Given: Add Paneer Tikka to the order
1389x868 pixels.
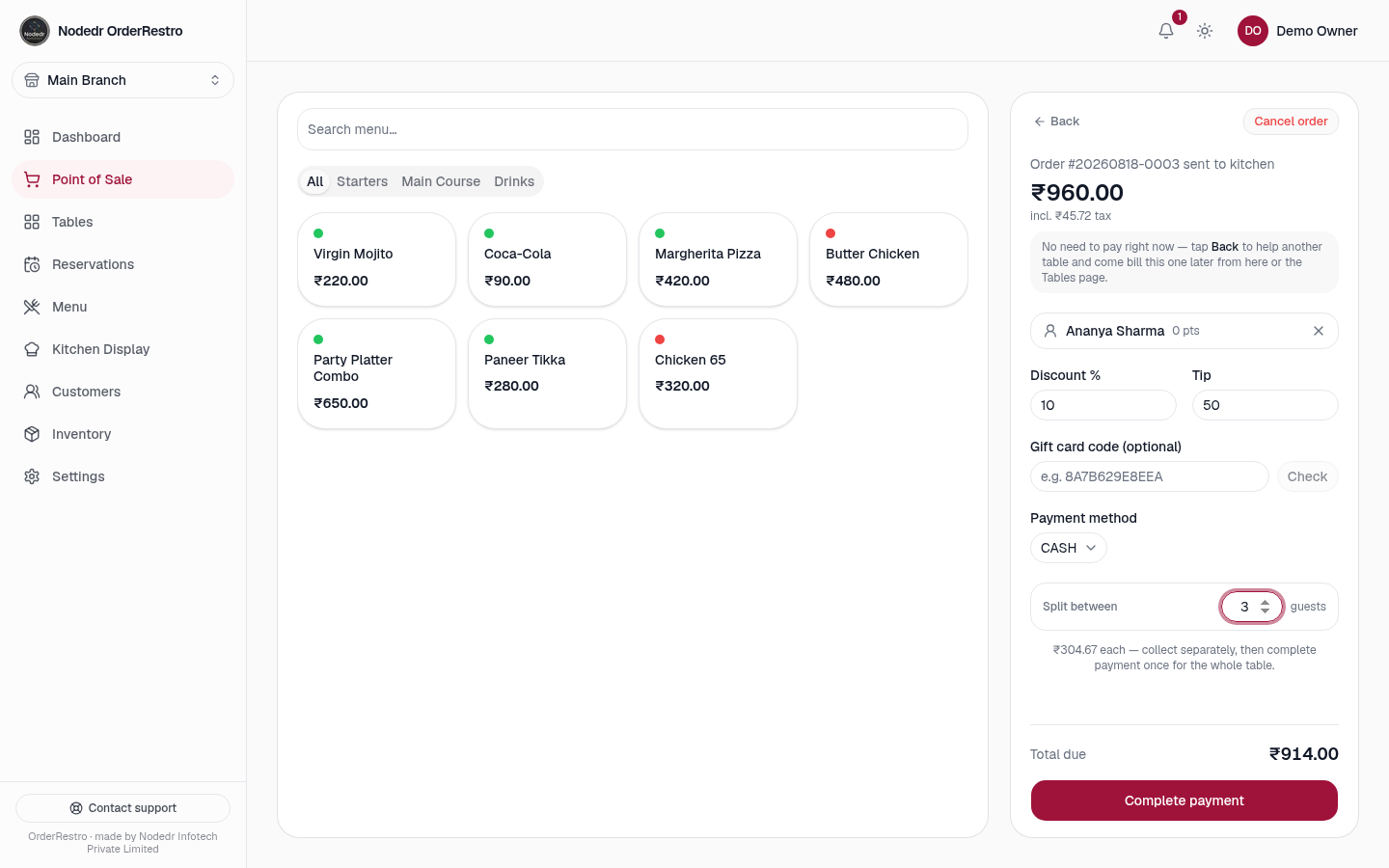Looking at the screenshot, I should [x=548, y=374].
